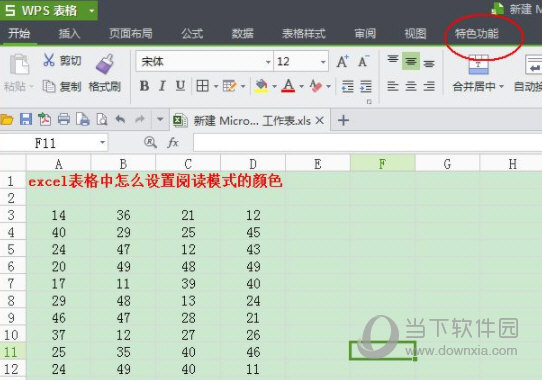Expand the borders dropdown arrow
This screenshot has width=542, height=380.
[x=216, y=86]
